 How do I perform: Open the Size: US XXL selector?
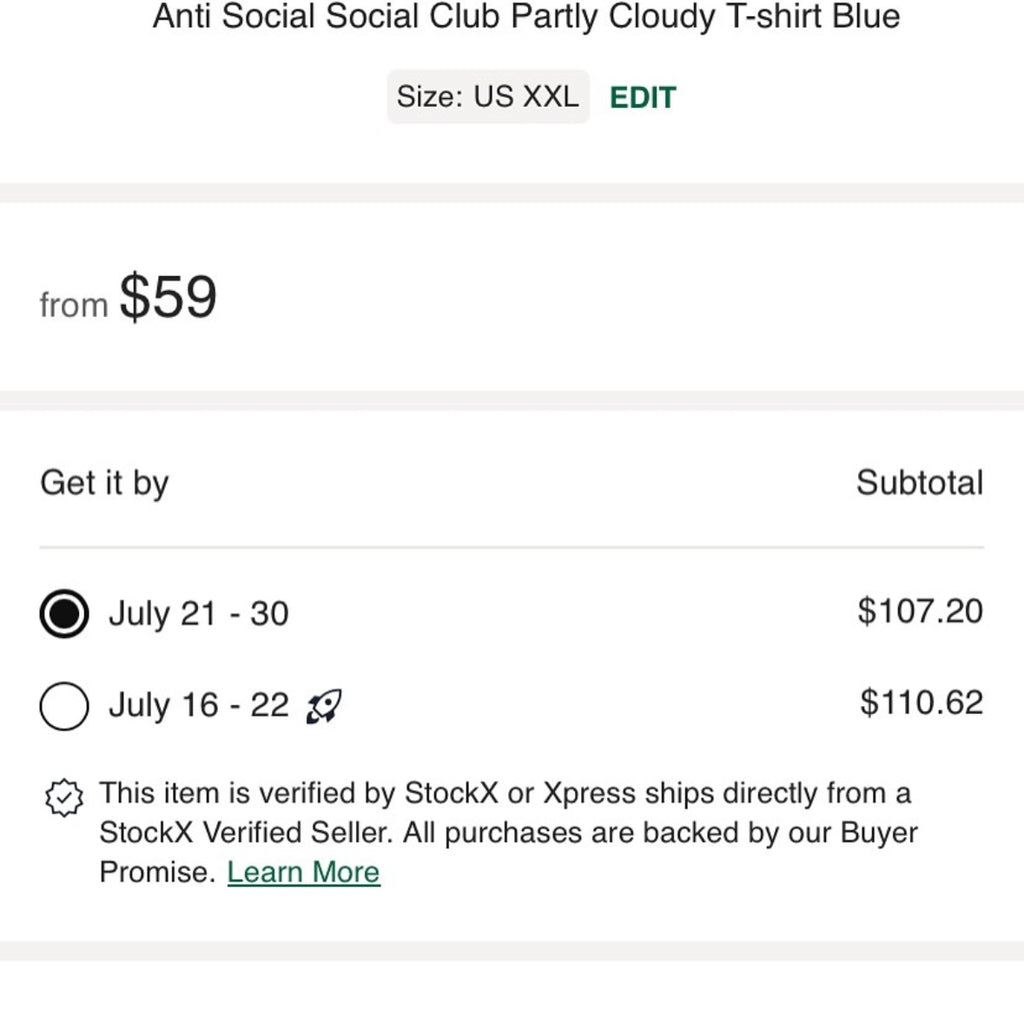pyautogui.click(x=488, y=96)
